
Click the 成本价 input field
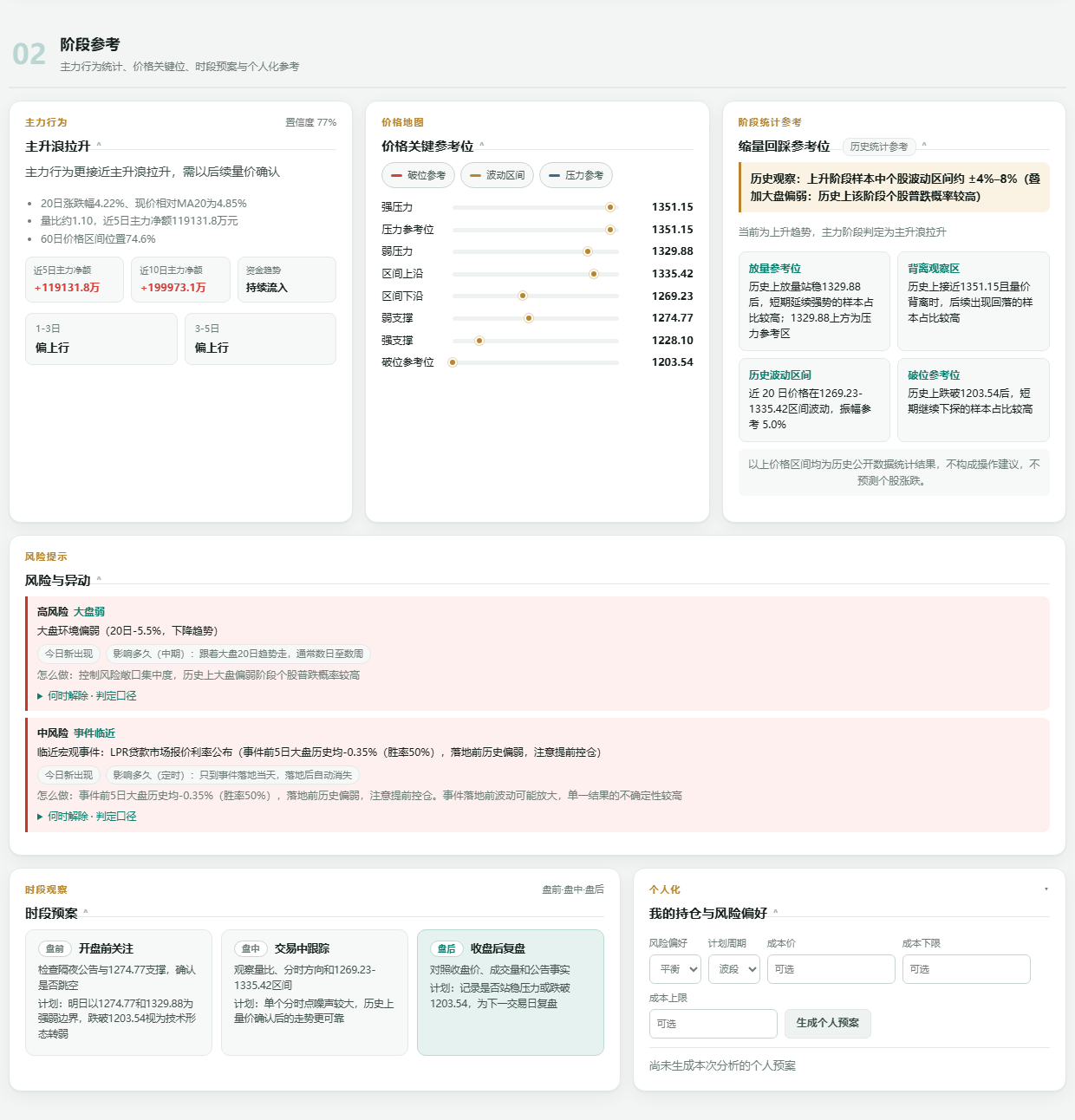click(831, 969)
